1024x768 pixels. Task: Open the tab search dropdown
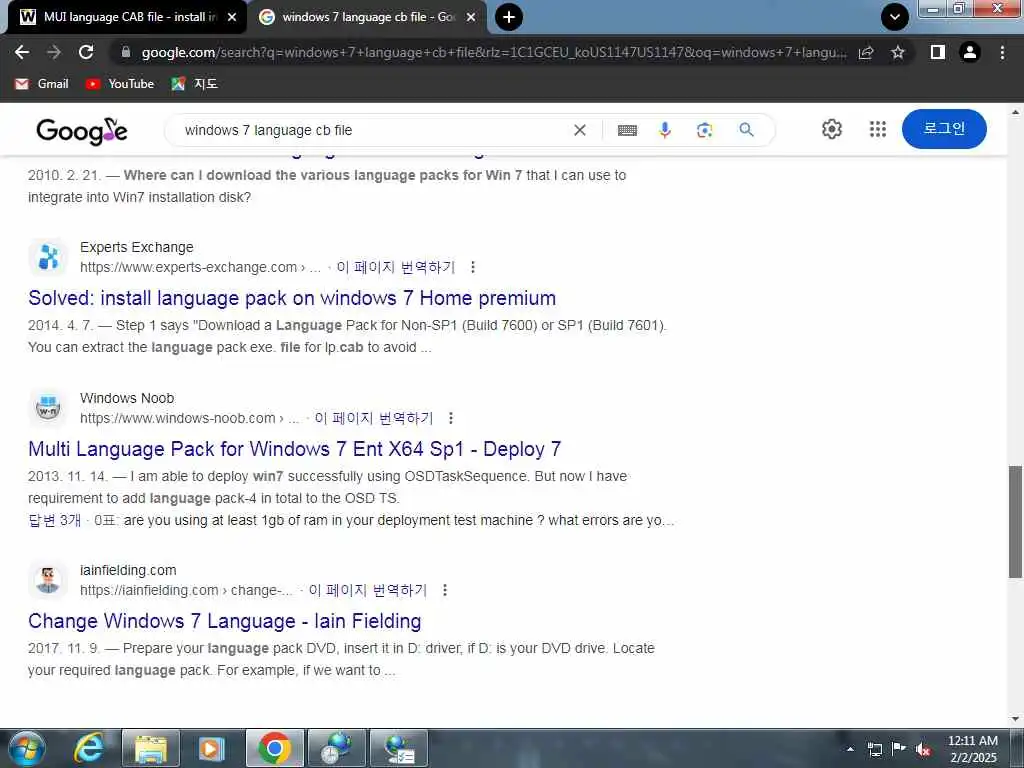(x=895, y=17)
